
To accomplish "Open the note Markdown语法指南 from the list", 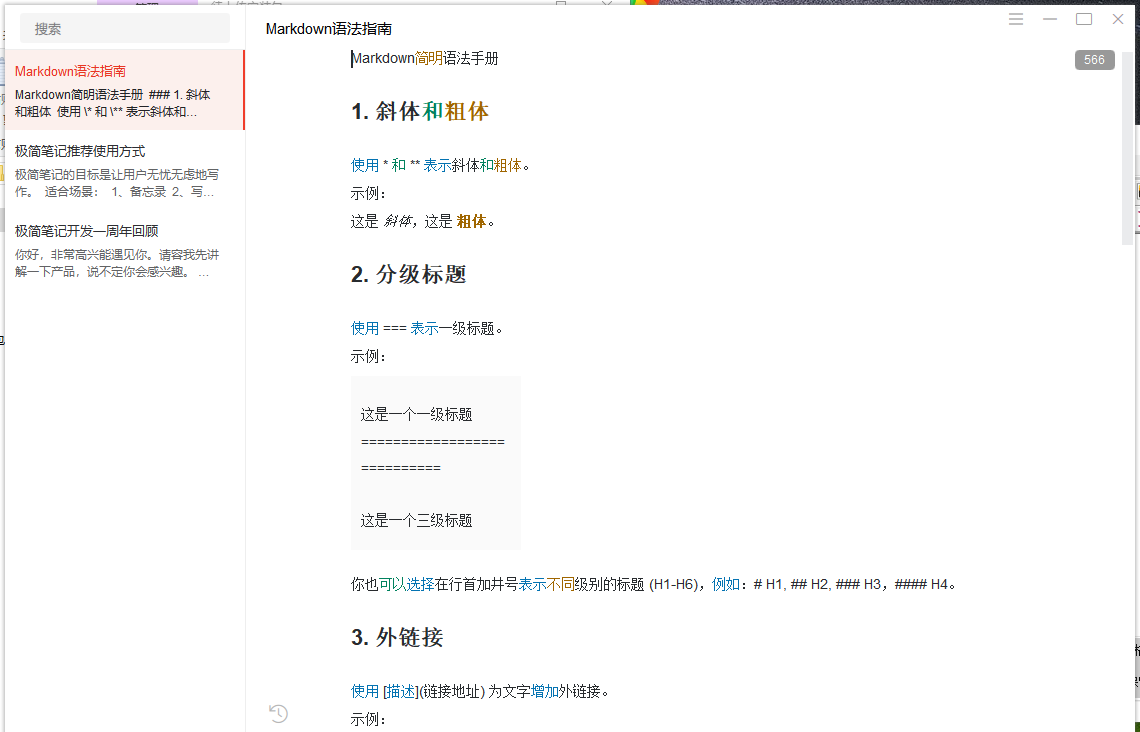I will tap(120, 90).
